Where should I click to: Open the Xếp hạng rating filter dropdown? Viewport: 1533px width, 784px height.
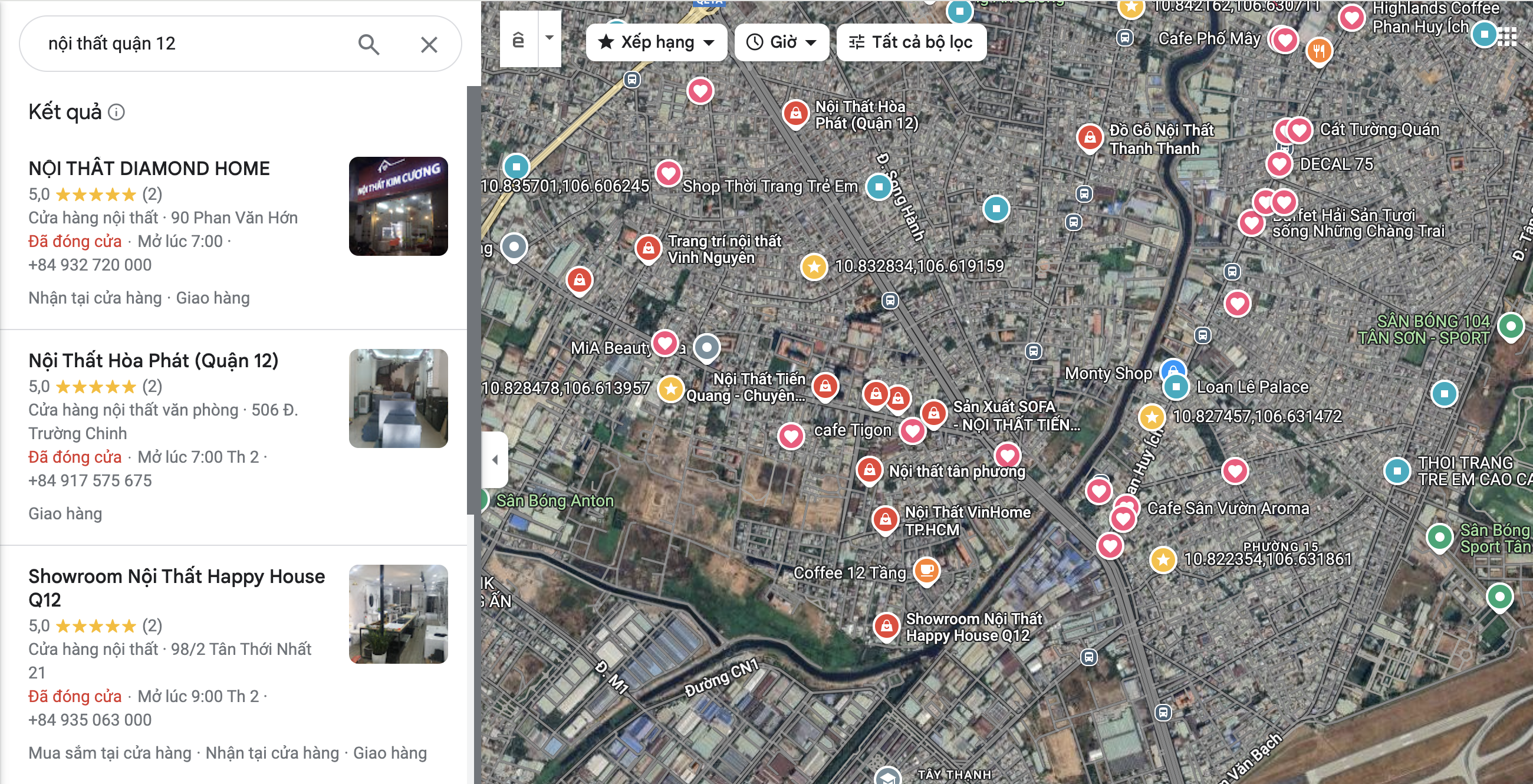point(656,42)
